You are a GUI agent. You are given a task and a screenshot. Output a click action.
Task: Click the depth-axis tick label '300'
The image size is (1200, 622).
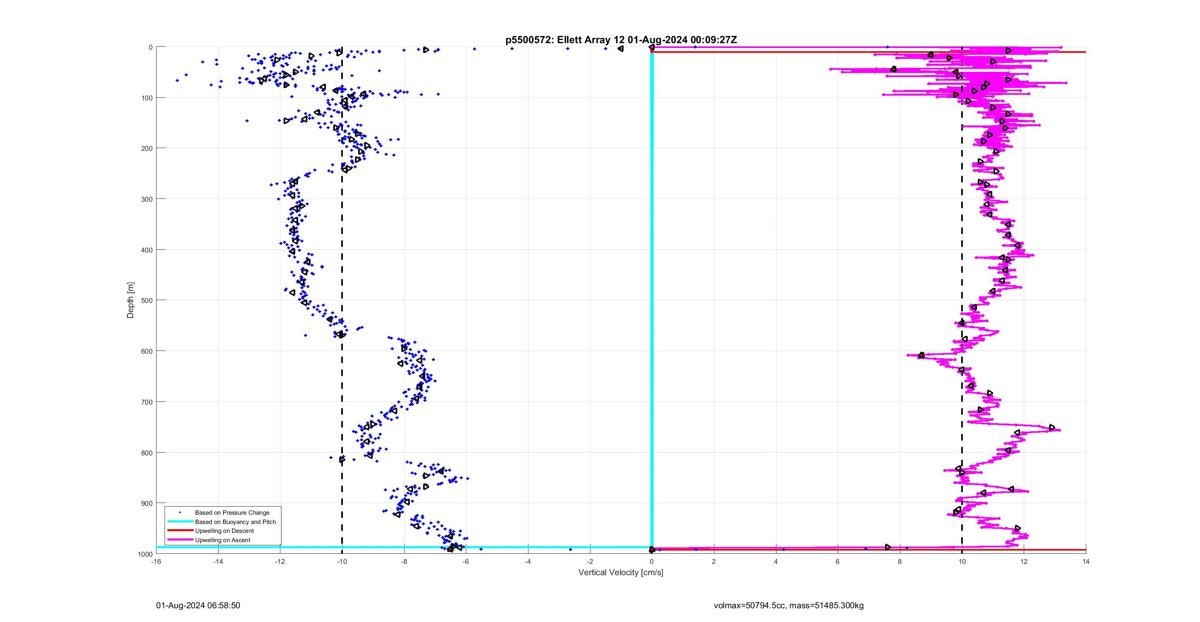point(146,199)
